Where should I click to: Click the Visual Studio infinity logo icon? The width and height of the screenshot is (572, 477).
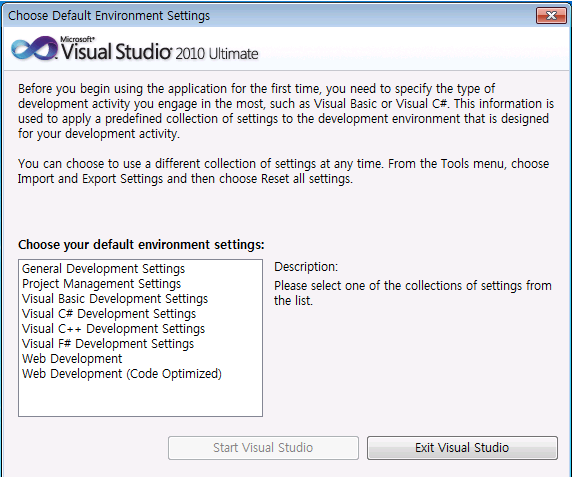(34, 48)
